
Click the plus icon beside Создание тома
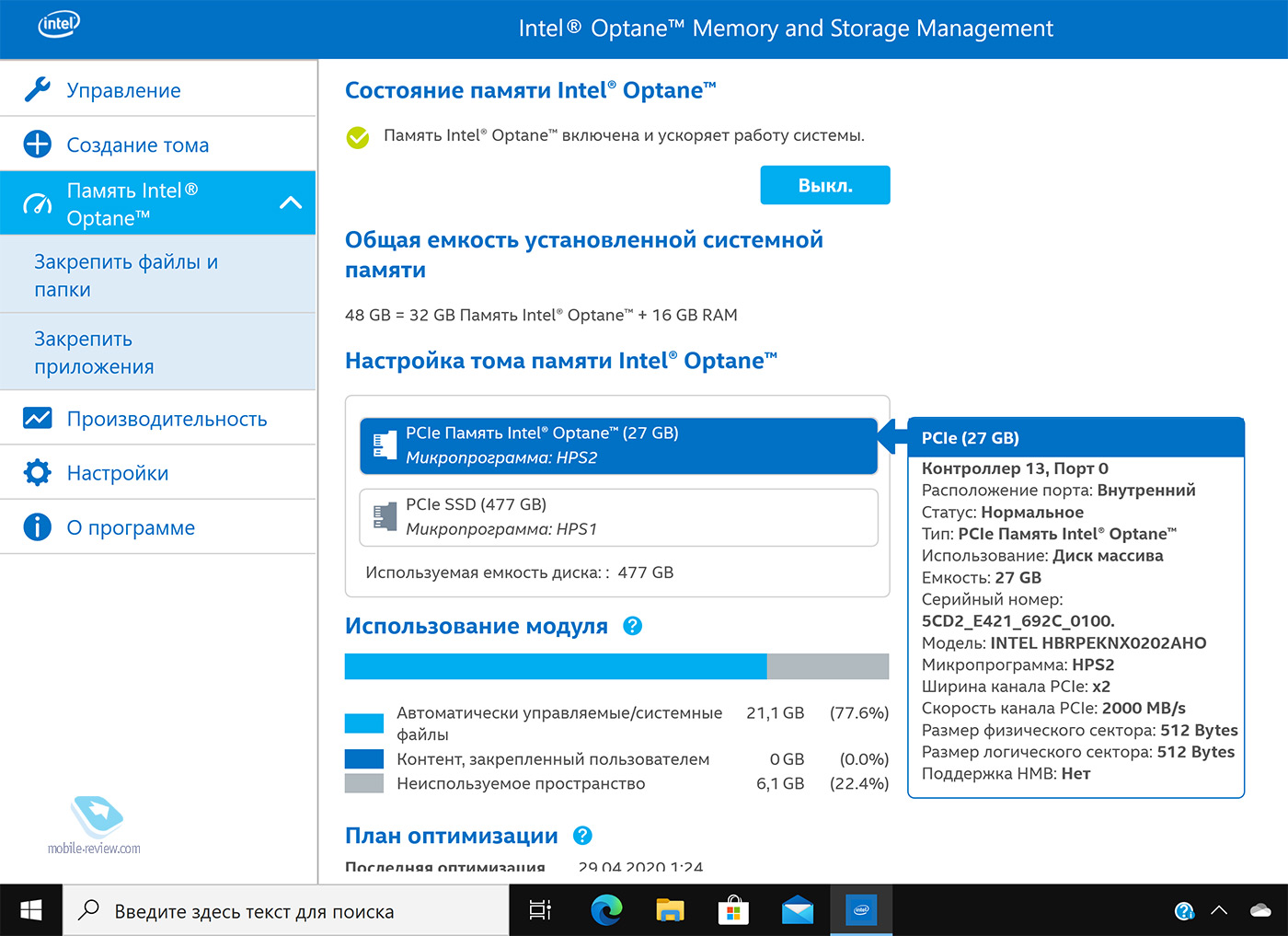tap(38, 144)
